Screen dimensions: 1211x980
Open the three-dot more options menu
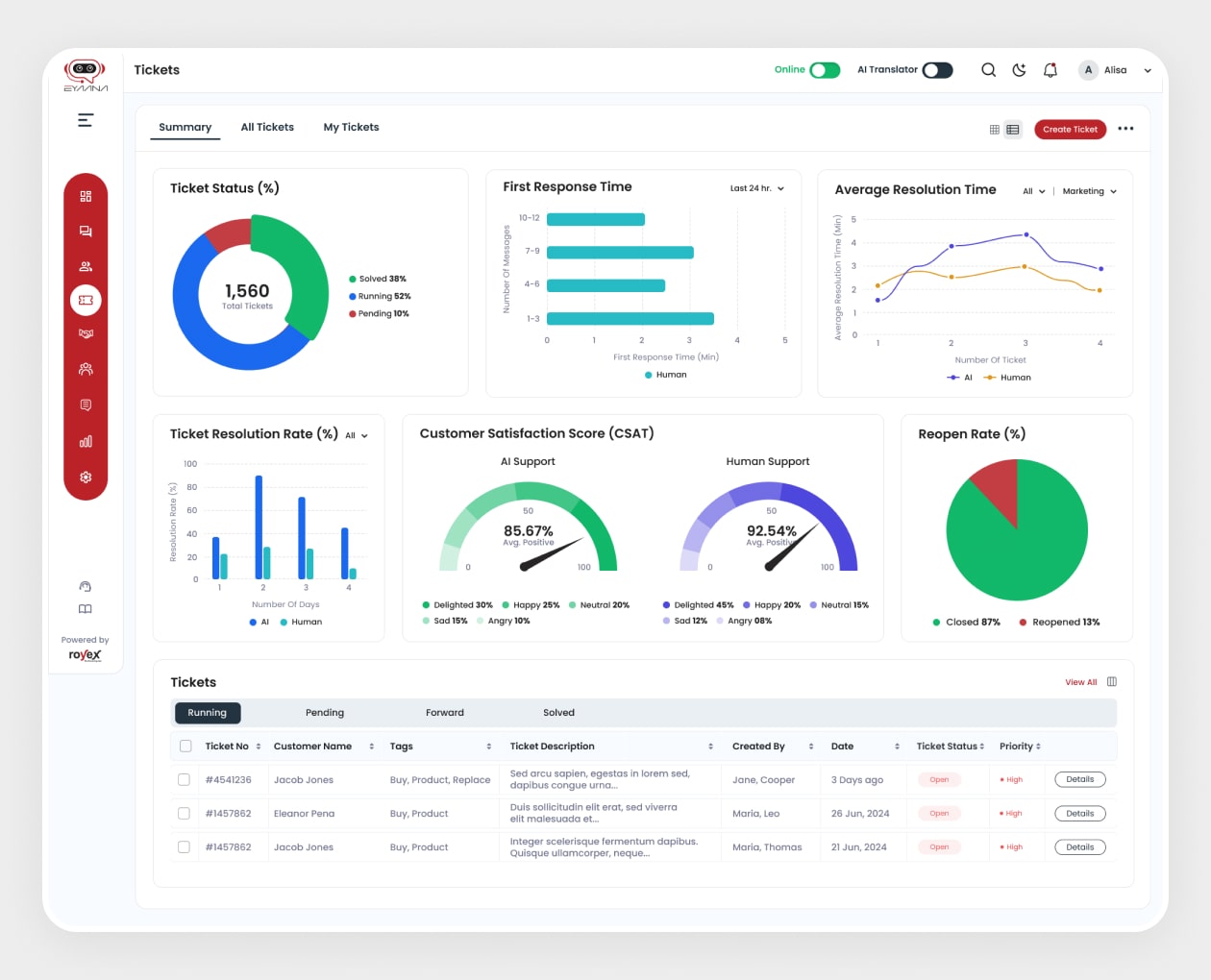click(1125, 129)
